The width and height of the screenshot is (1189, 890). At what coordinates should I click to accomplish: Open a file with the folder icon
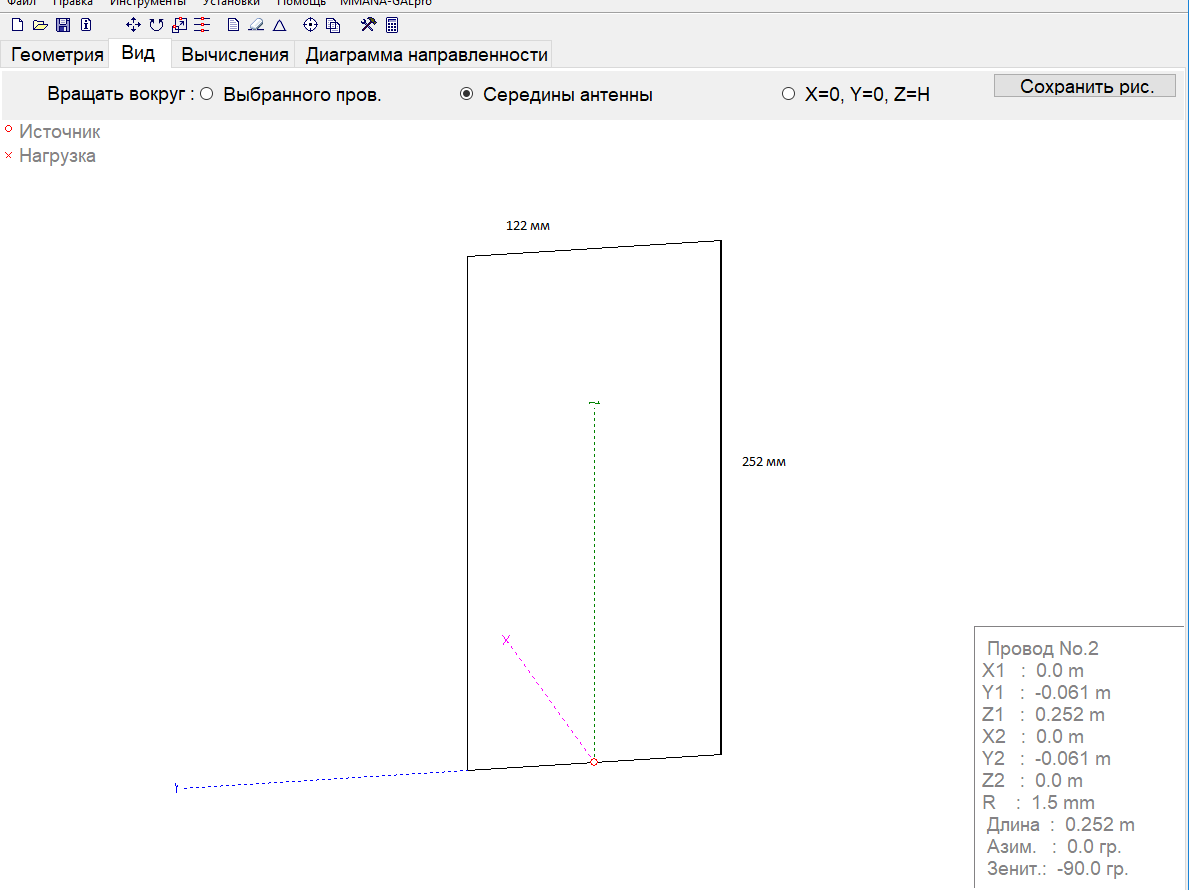(x=40, y=25)
